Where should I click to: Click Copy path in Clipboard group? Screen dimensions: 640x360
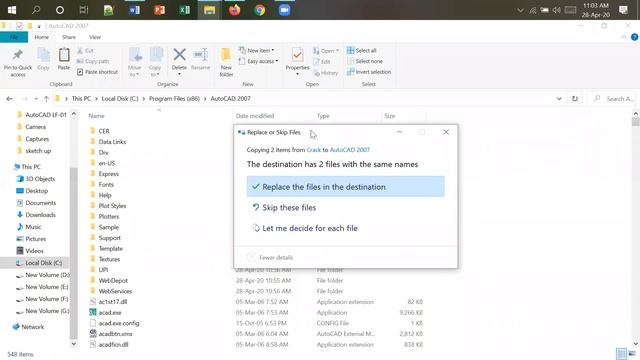93,61
